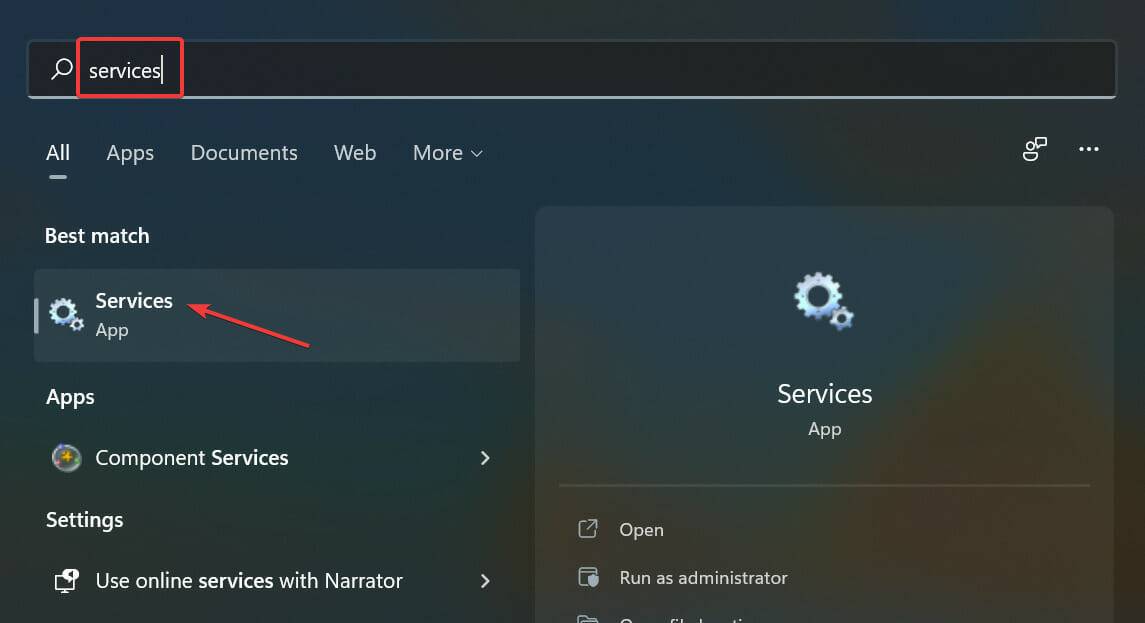Click the large Services icon in the preview panel

tap(823, 300)
